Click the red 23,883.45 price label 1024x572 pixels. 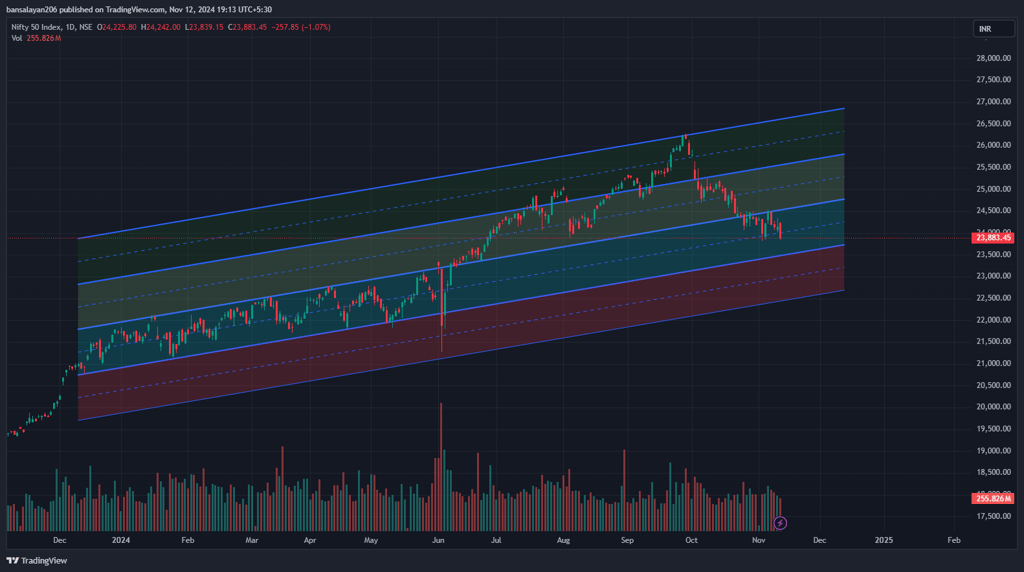[x=992, y=238]
